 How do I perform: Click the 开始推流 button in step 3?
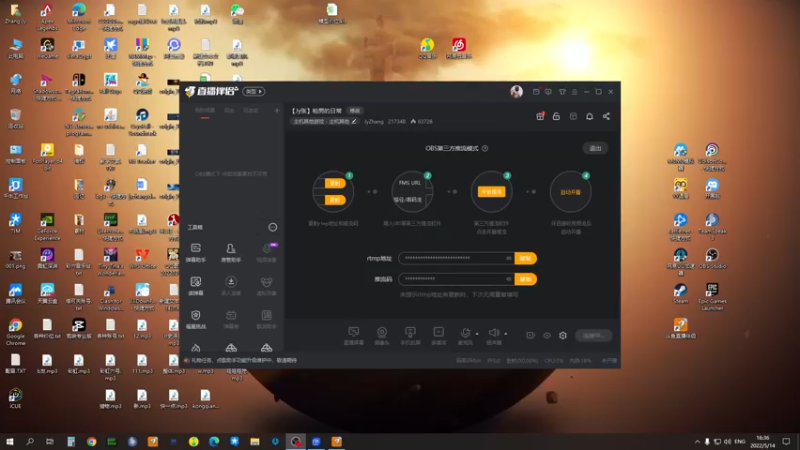pos(491,192)
